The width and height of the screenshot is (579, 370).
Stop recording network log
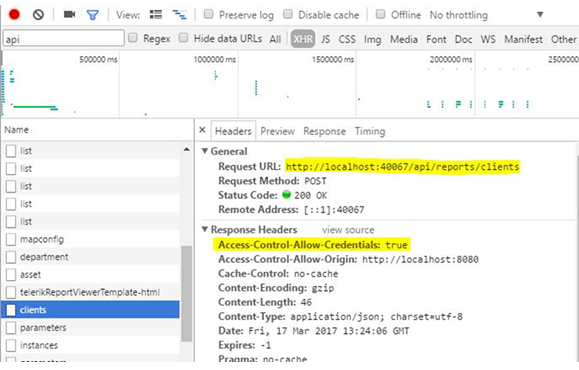(14, 14)
